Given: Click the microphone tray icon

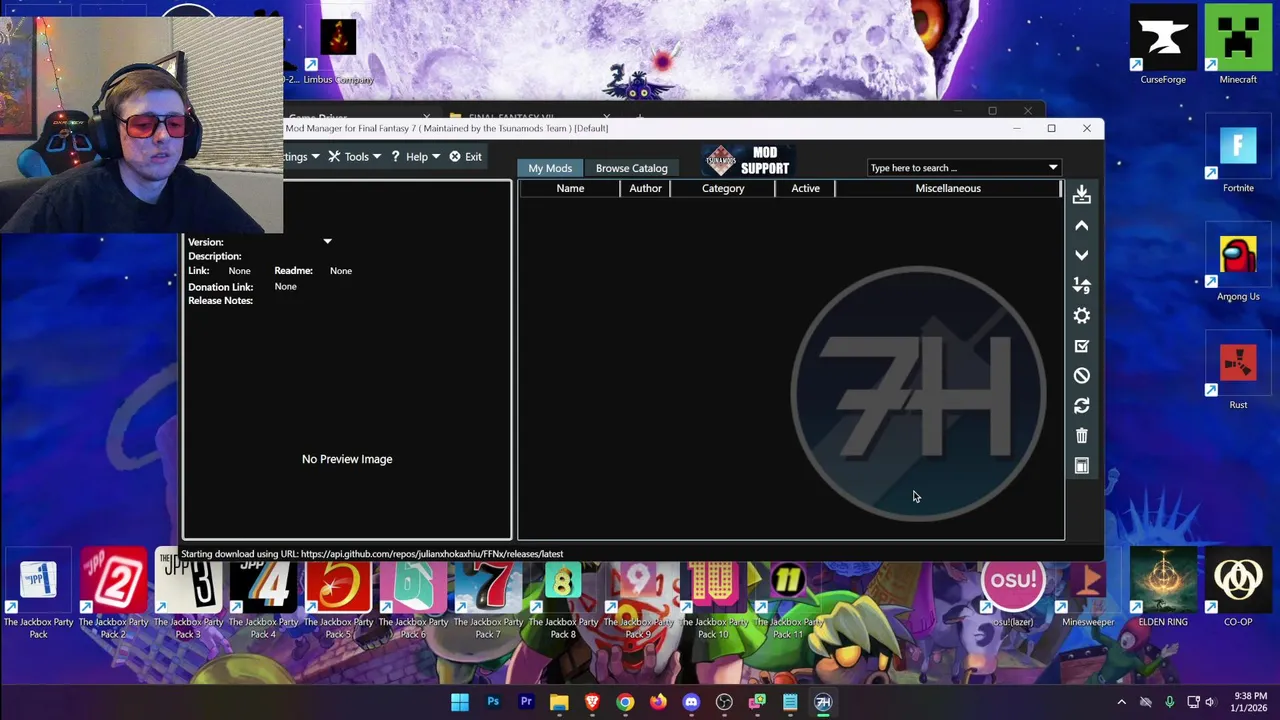Looking at the screenshot, I should [1169, 702].
